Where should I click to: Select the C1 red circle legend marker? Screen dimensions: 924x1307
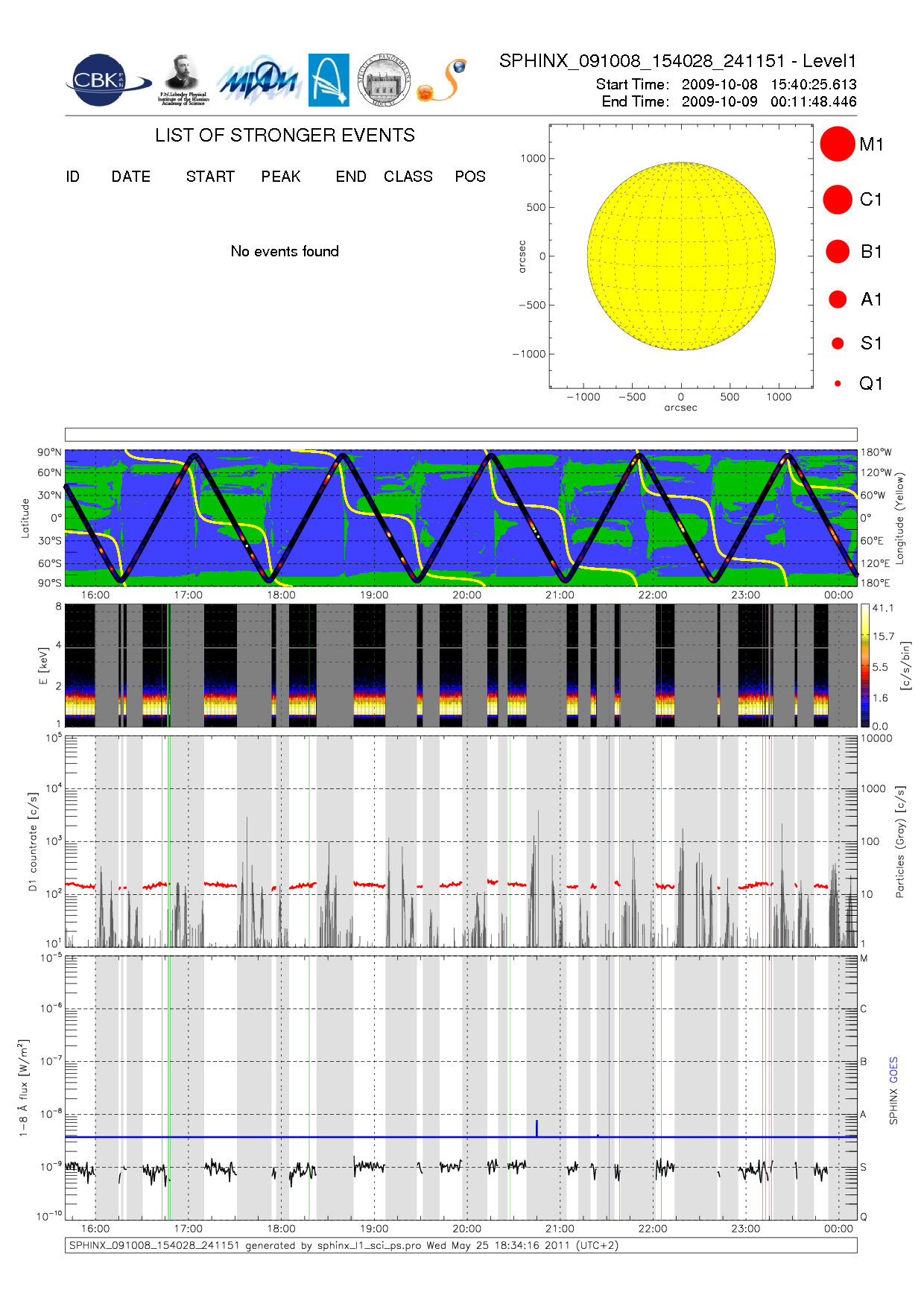[838, 200]
